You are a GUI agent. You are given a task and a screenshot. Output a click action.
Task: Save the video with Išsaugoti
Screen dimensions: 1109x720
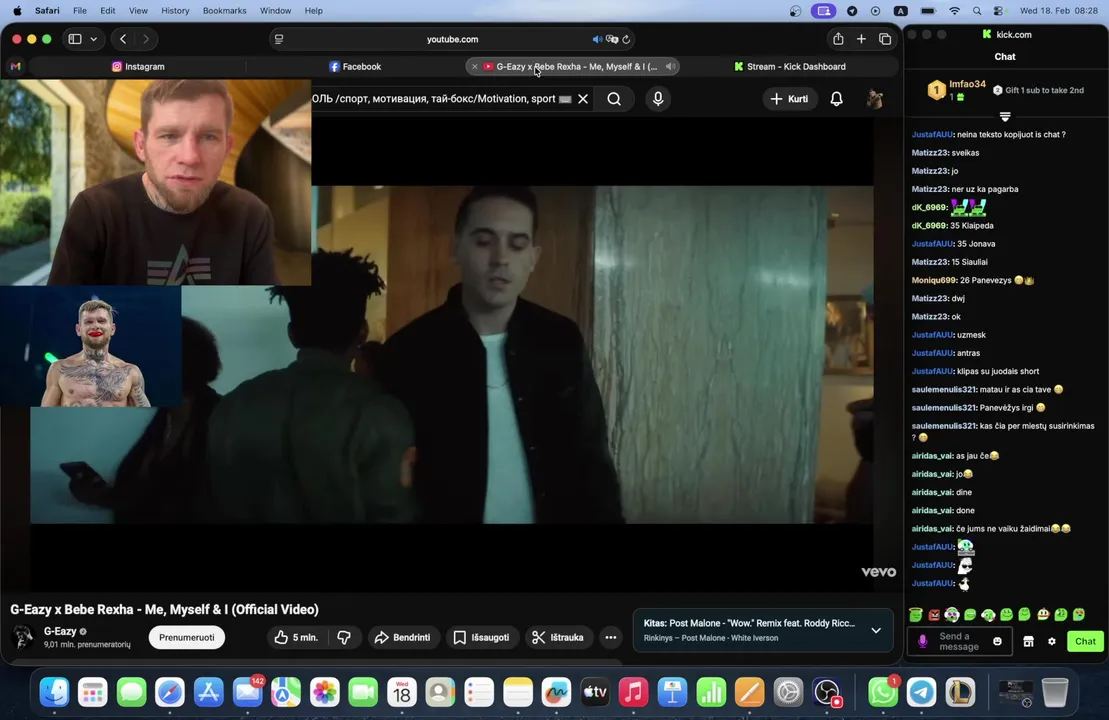coord(482,637)
